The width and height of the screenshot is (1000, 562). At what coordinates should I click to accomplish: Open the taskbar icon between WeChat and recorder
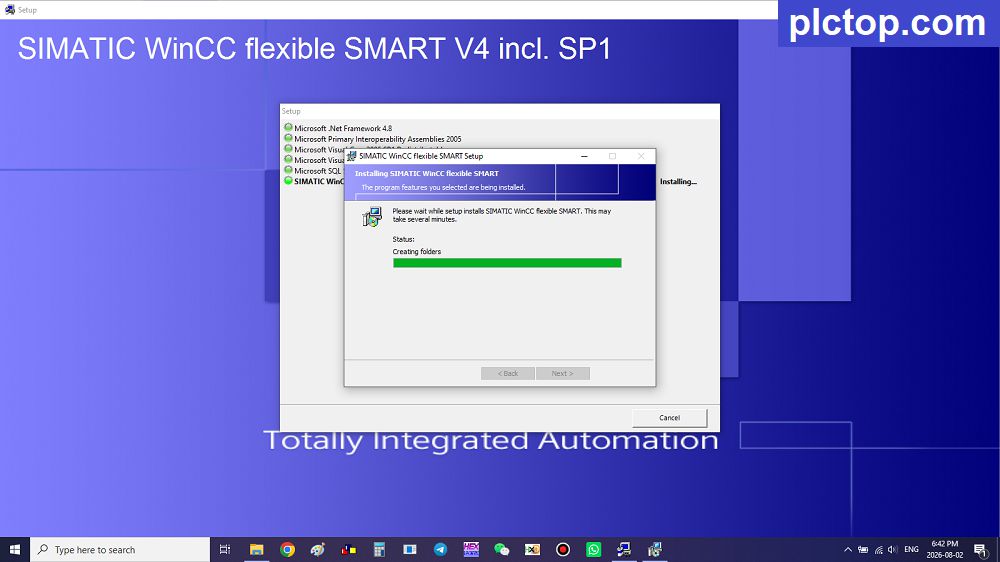pos(532,549)
